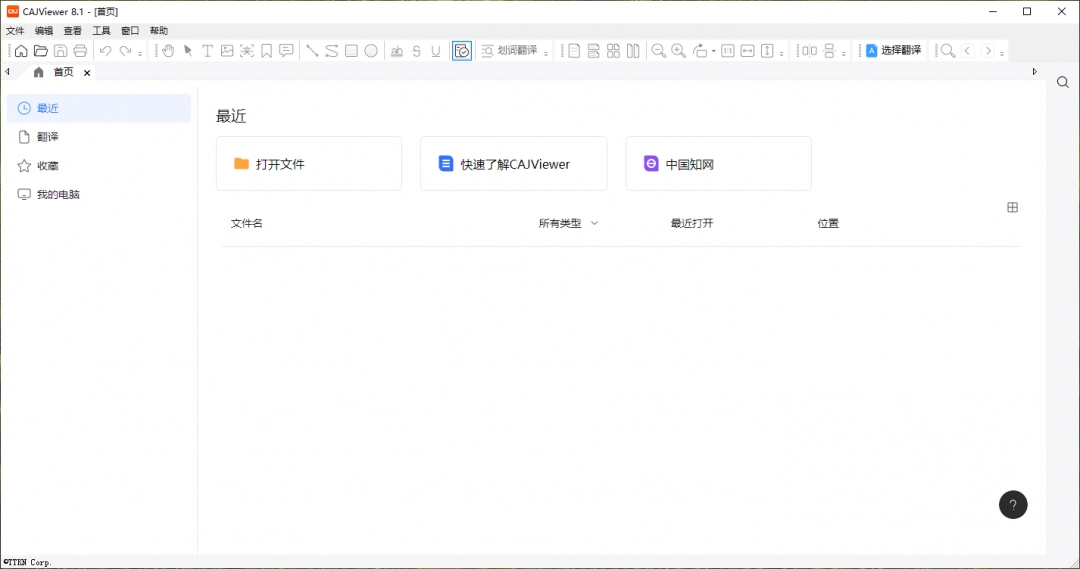Open a file via toolbar folder icon
Viewport: 1080px width, 569px height.
click(x=41, y=51)
